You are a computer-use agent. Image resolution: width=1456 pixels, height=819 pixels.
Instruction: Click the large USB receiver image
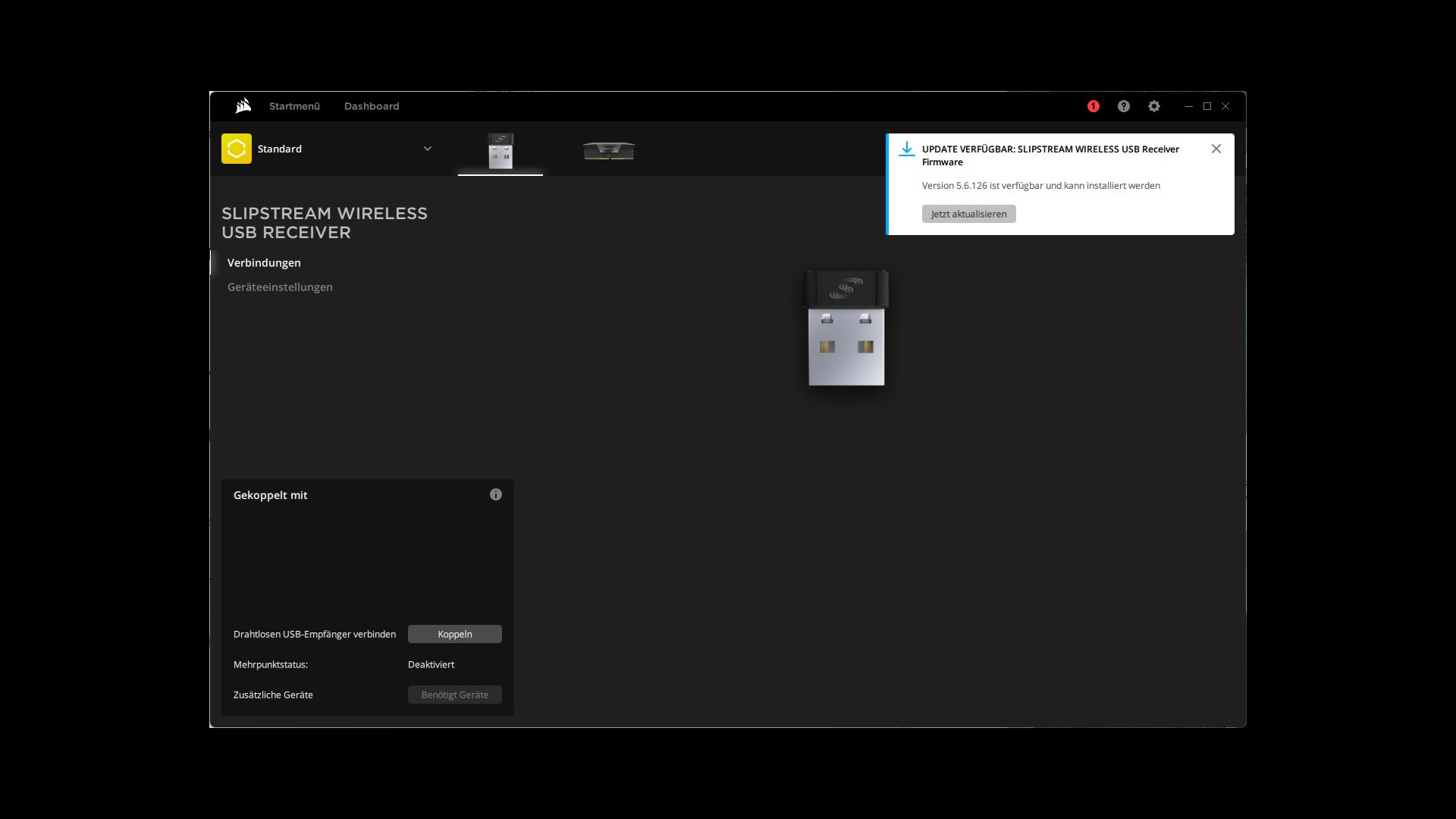click(x=846, y=328)
